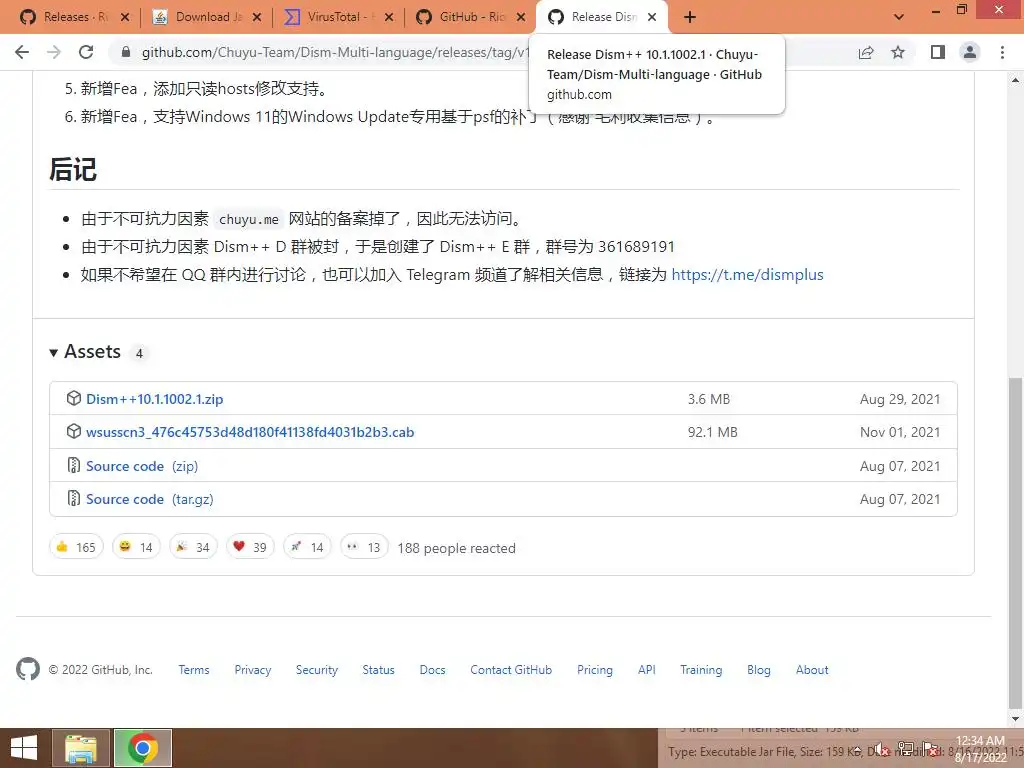Show the tab search dropdown
The image size is (1024, 768).
(899, 17)
